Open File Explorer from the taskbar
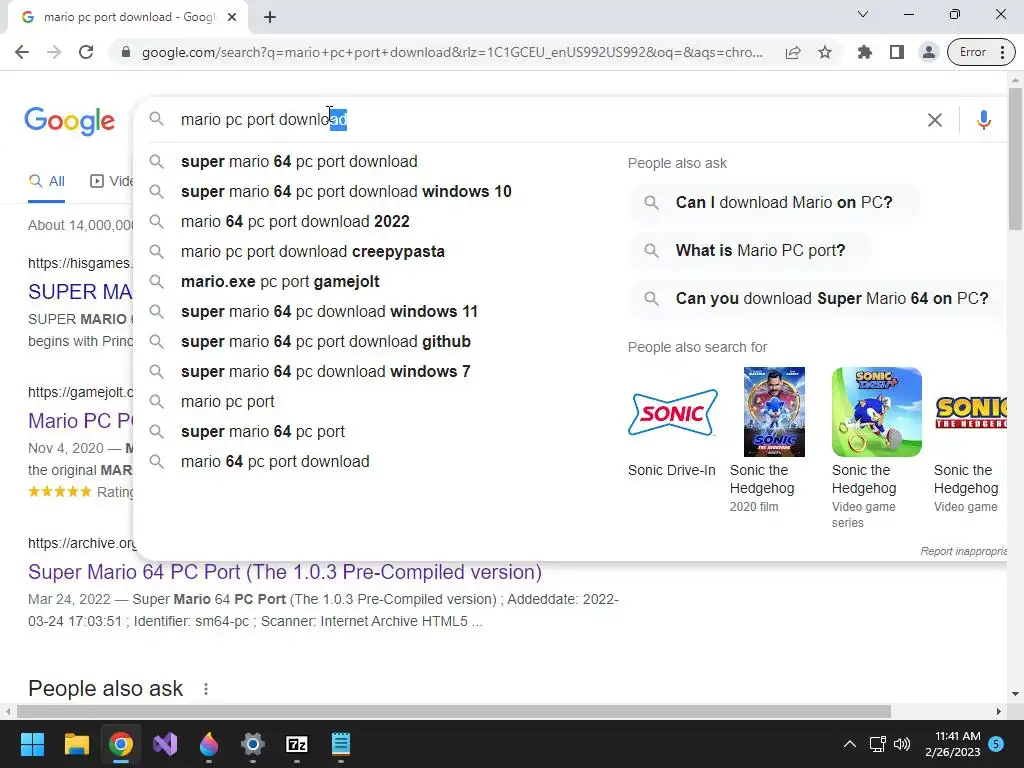 pyautogui.click(x=76, y=744)
